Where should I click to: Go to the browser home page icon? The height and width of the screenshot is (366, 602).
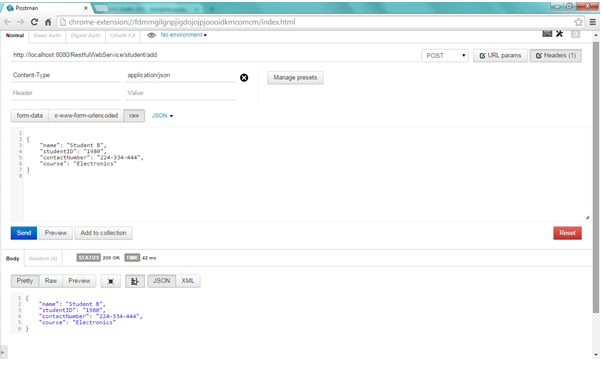pyautogui.click(x=48, y=22)
